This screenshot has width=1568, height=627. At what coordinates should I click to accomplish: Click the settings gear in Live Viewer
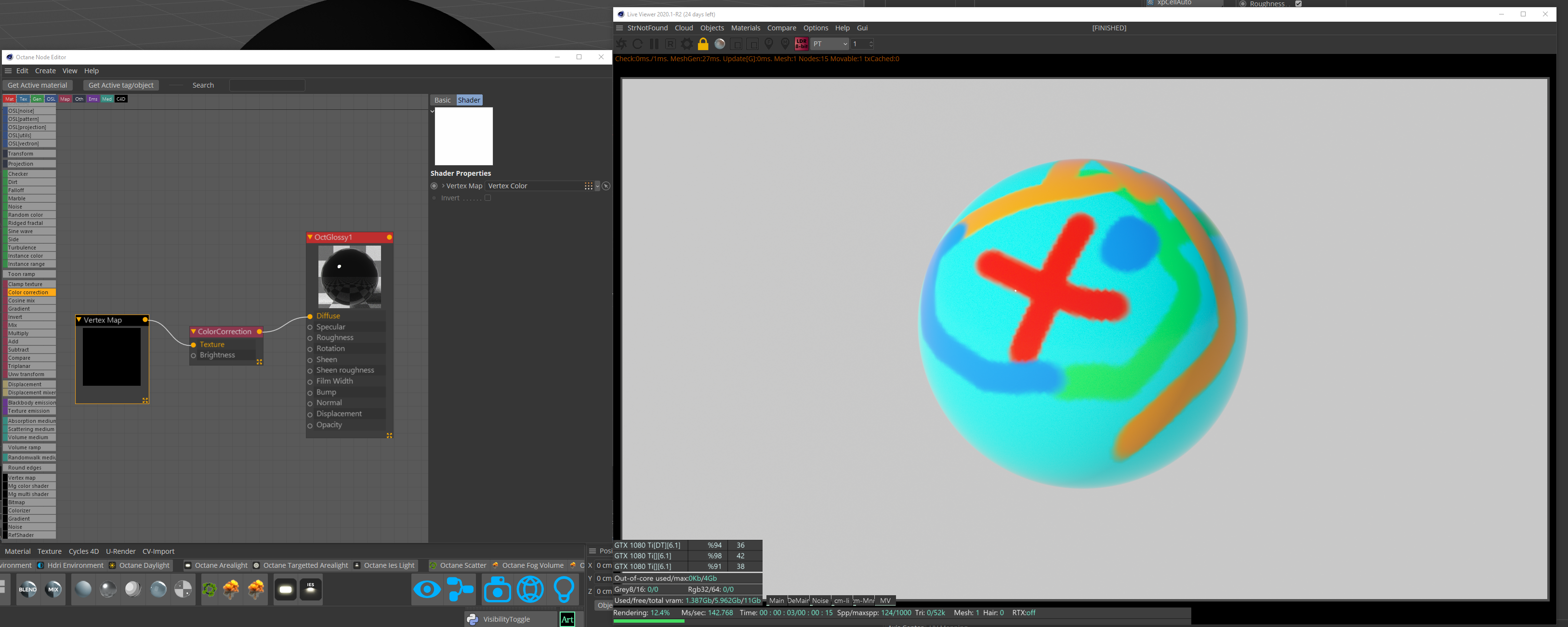686,44
